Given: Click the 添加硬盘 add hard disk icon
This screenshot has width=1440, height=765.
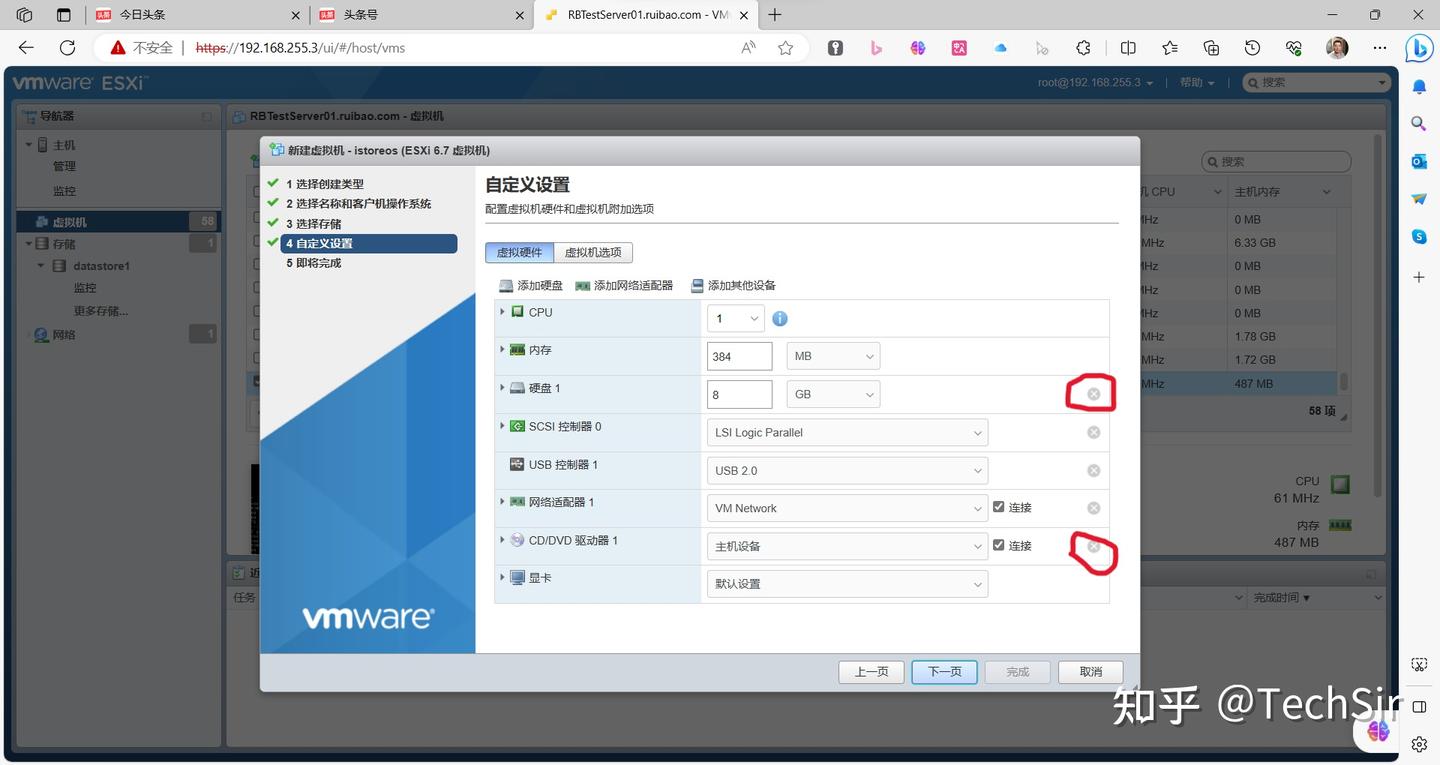Looking at the screenshot, I should point(507,286).
